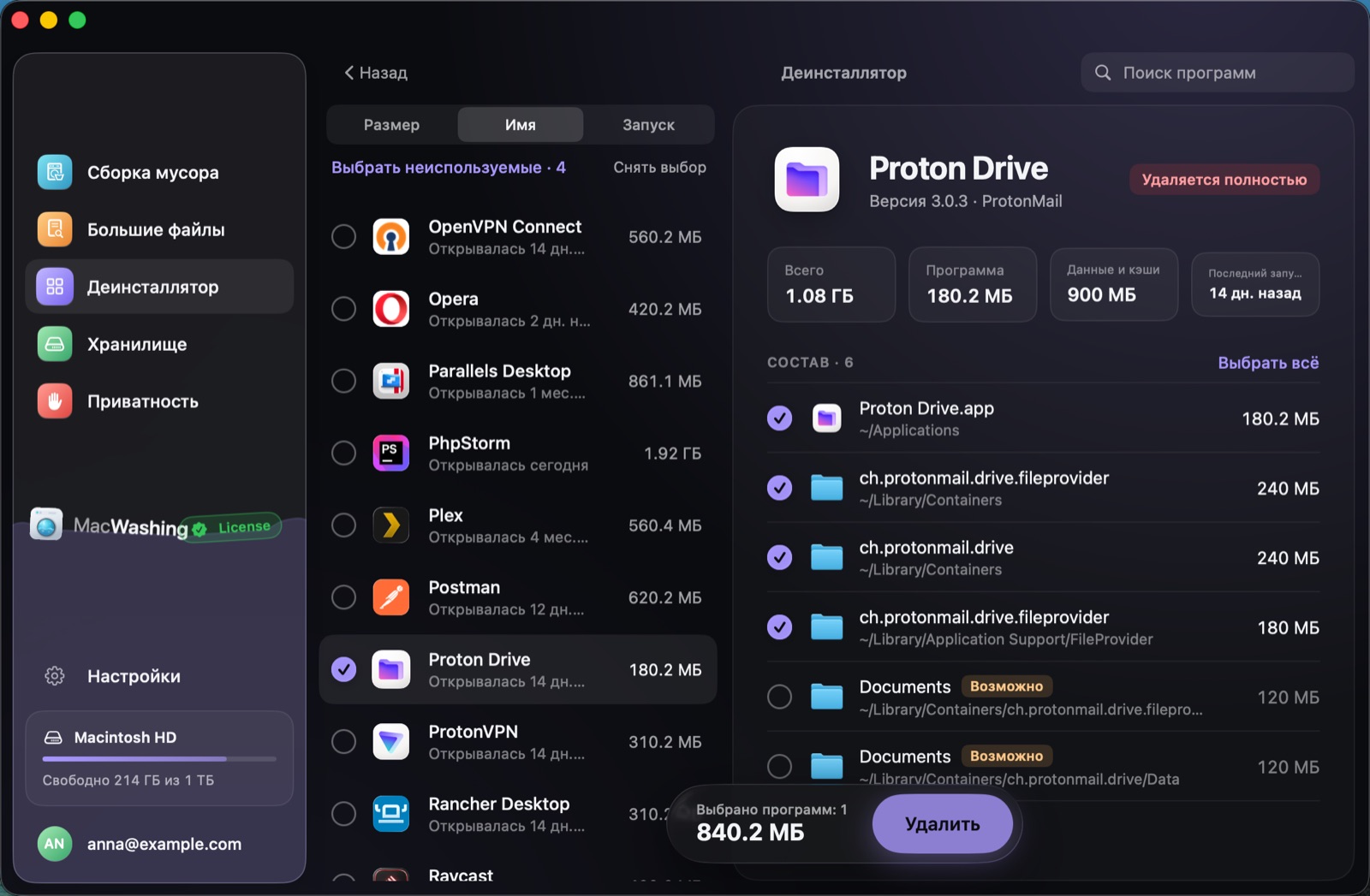
Task: Uncheck ch.protonmail.drive containers folder
Action: tap(779, 558)
